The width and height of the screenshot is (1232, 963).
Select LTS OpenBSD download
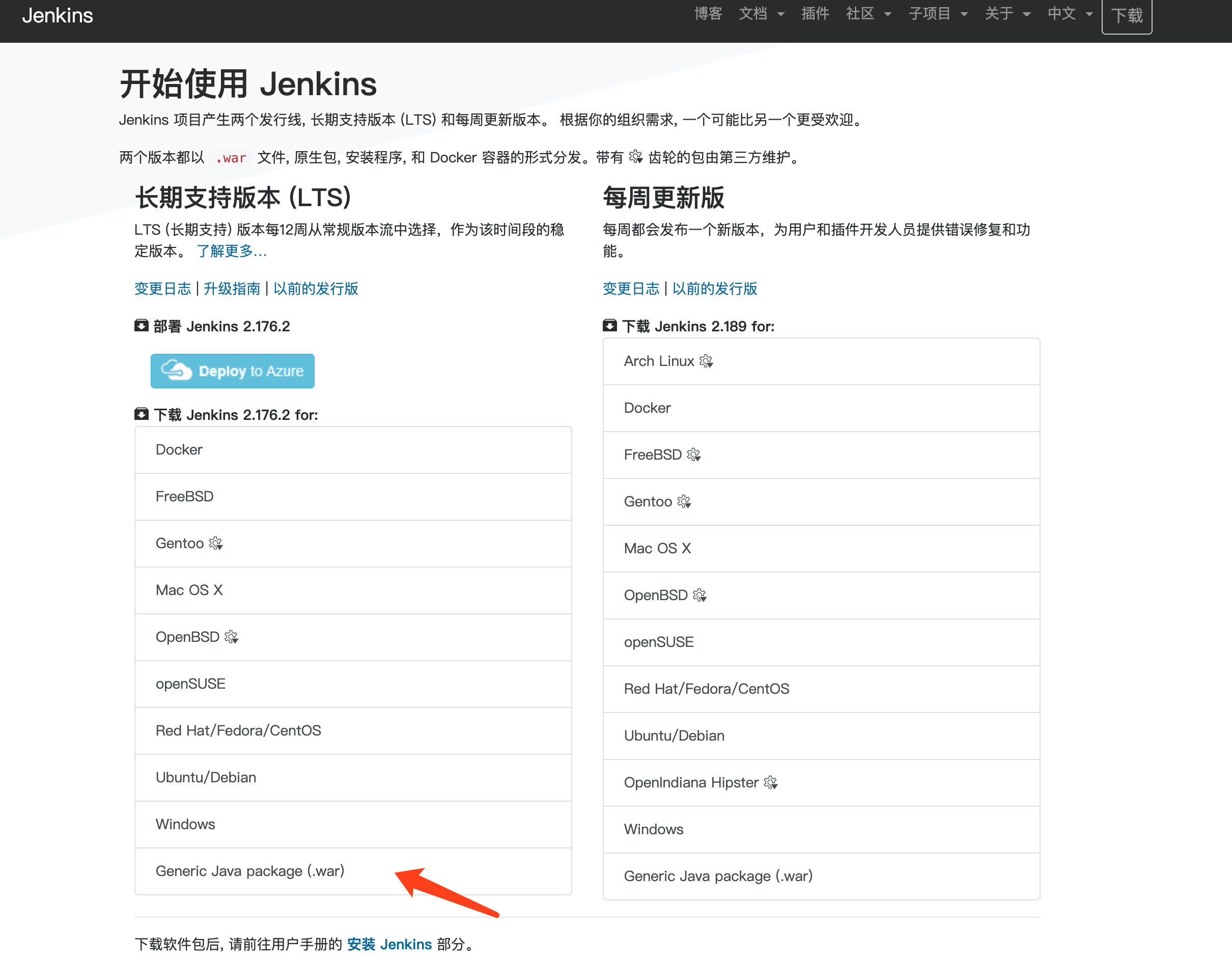coord(353,637)
